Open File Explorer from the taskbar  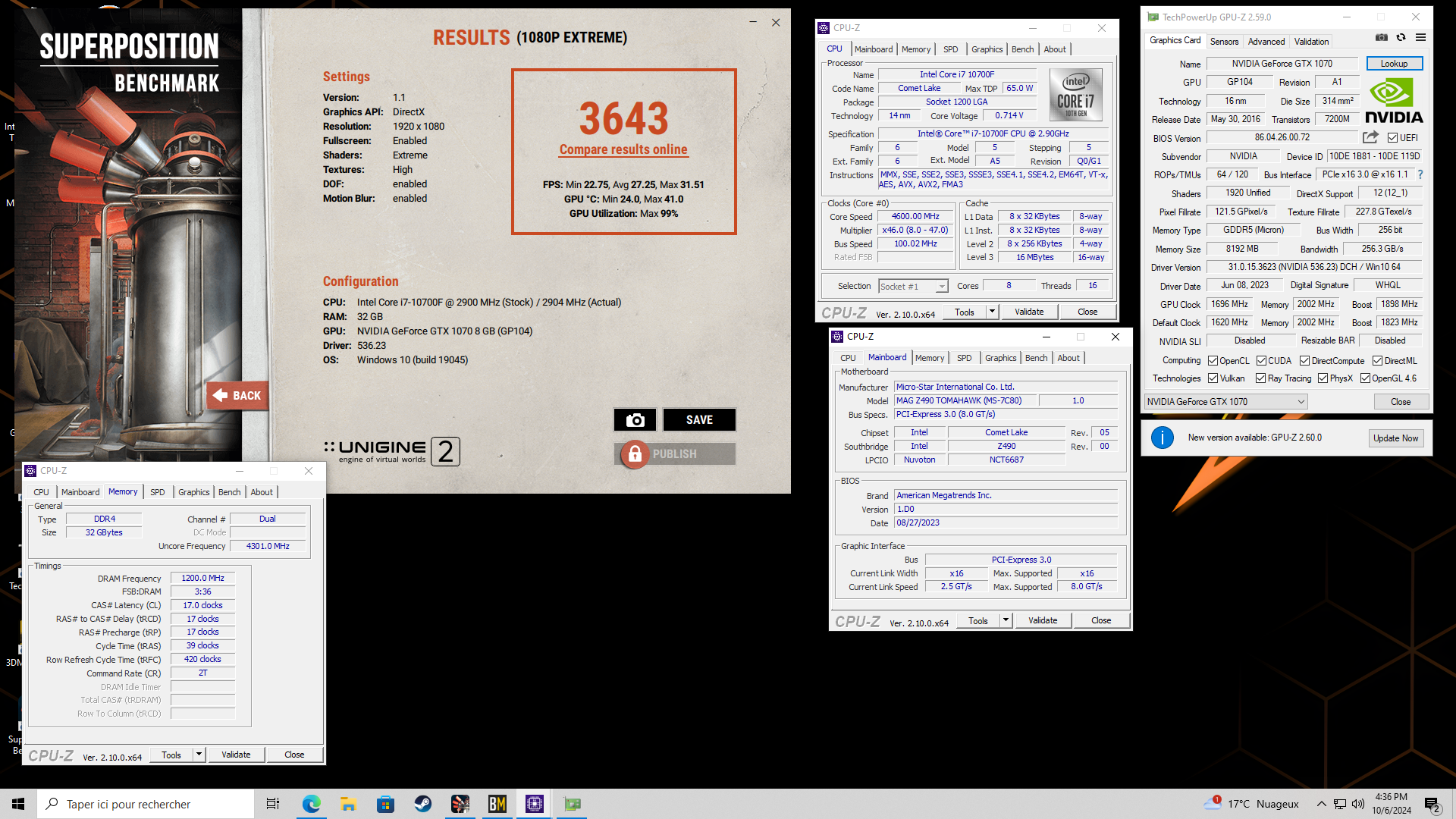(x=348, y=804)
